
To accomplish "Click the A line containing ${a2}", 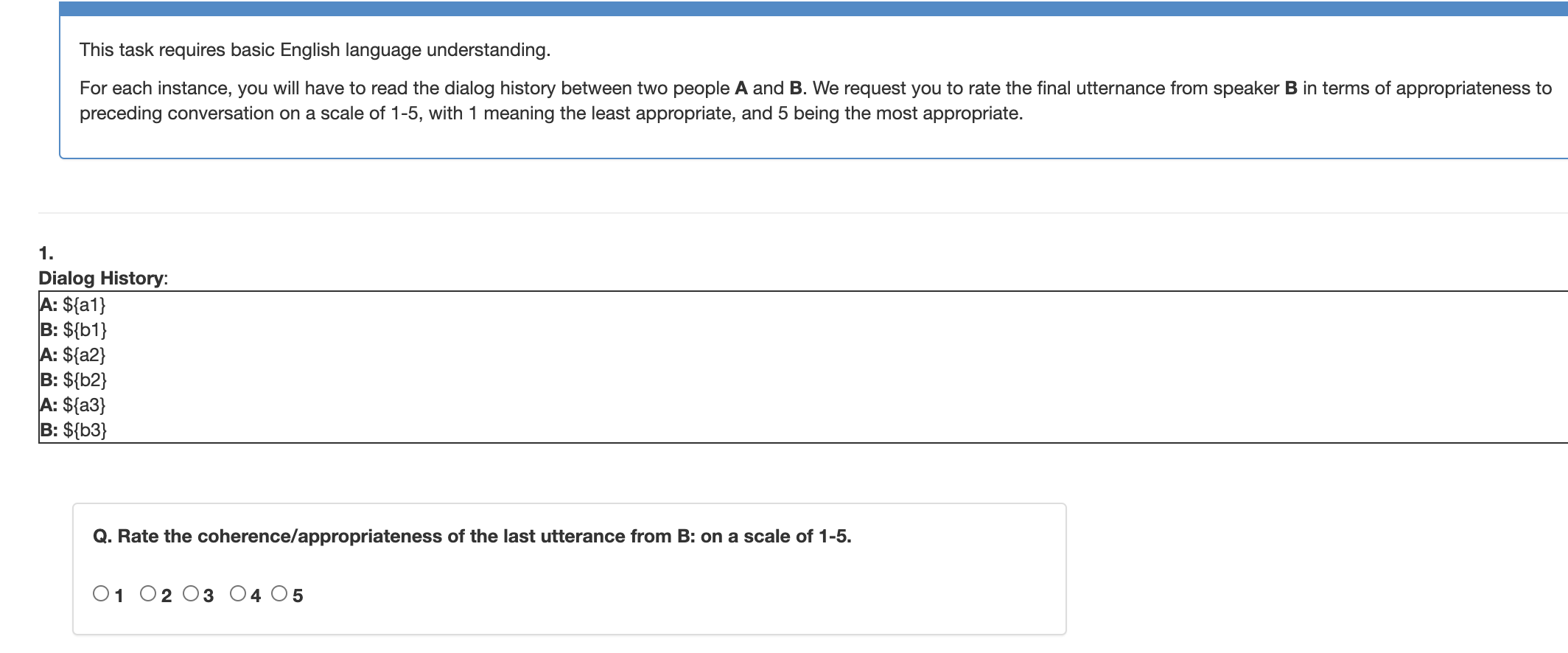I will coord(73,355).
